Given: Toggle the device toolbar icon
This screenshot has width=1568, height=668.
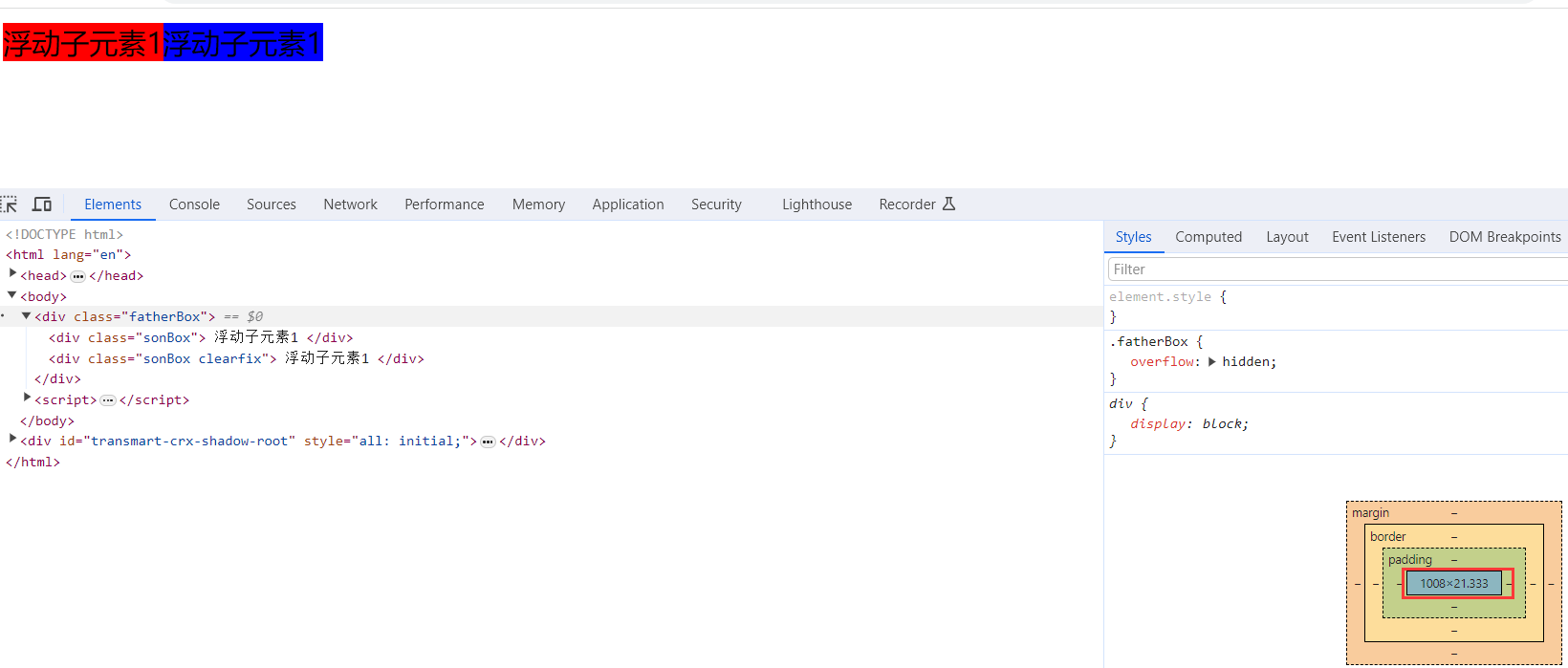Looking at the screenshot, I should [42, 205].
